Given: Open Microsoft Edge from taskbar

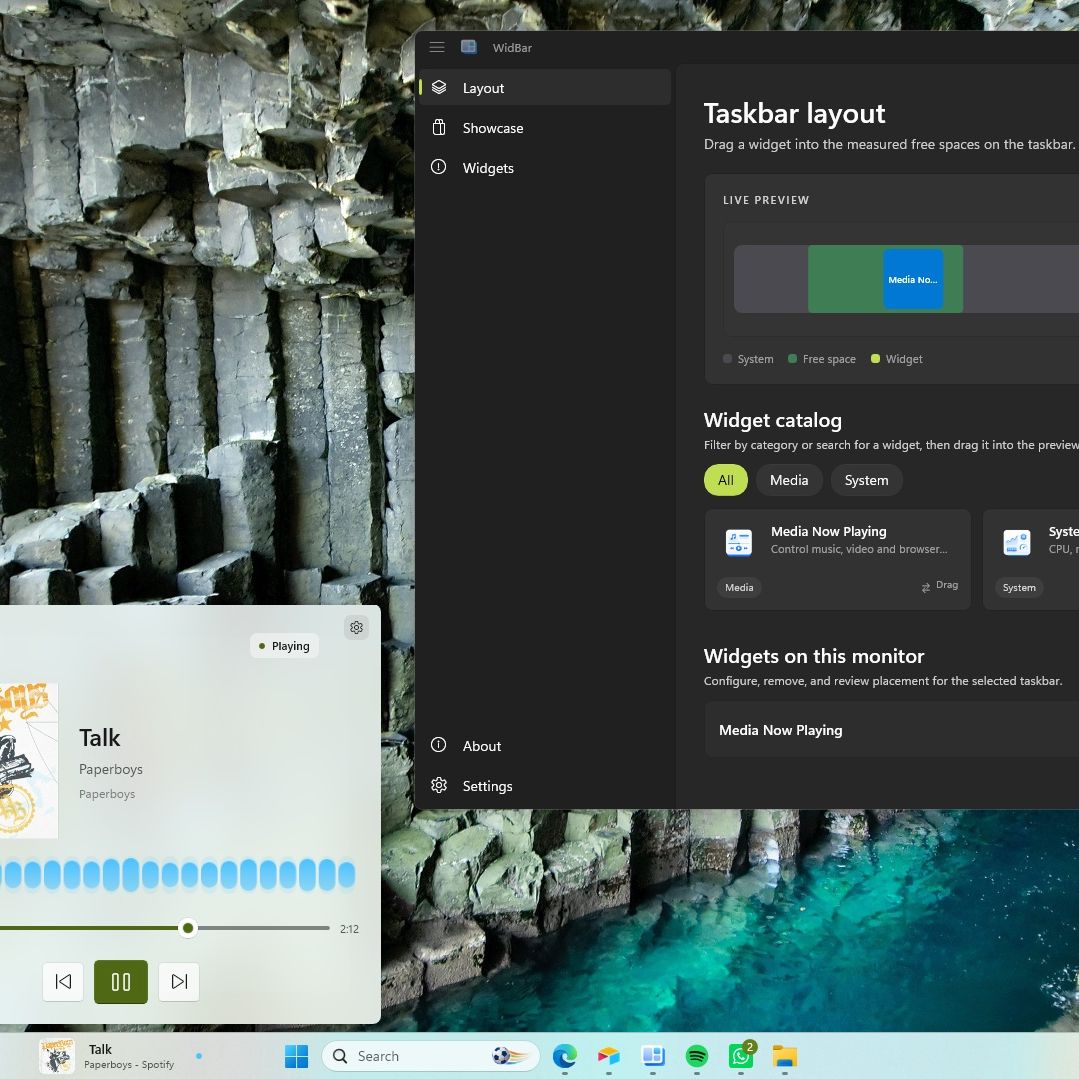Looking at the screenshot, I should click(565, 1056).
